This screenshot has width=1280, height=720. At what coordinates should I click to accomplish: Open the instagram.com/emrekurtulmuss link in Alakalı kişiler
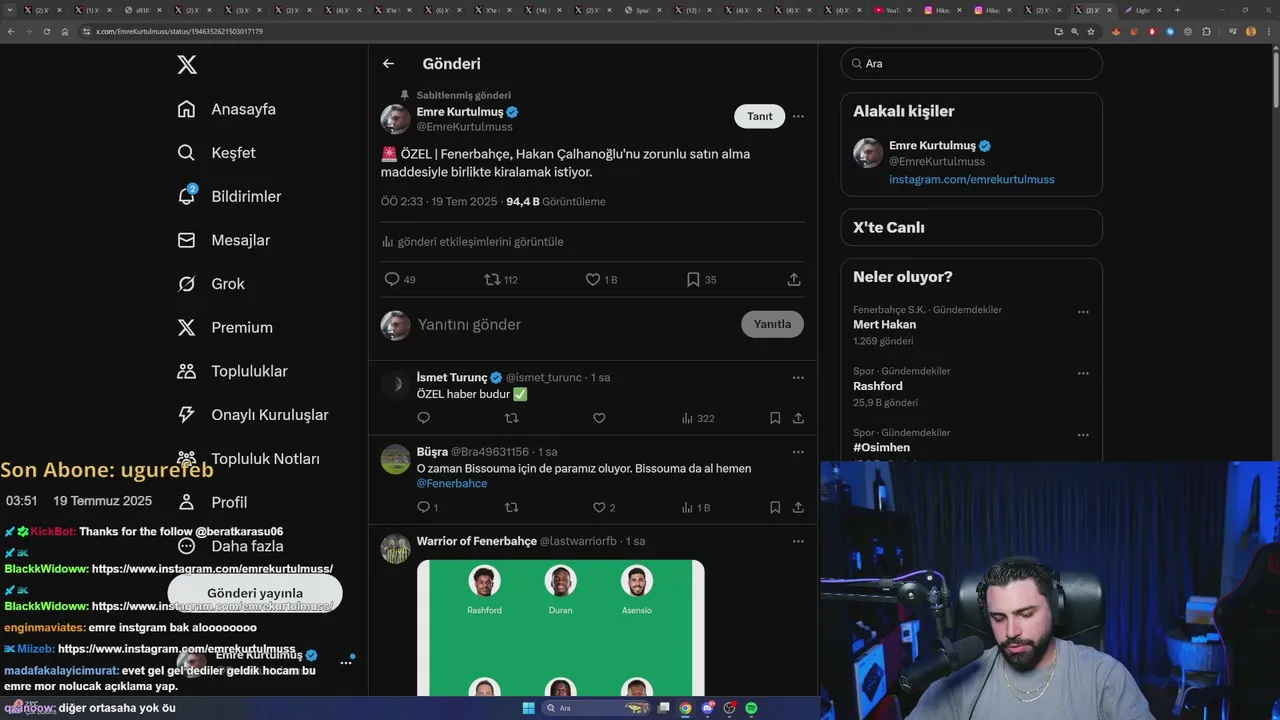(x=972, y=180)
